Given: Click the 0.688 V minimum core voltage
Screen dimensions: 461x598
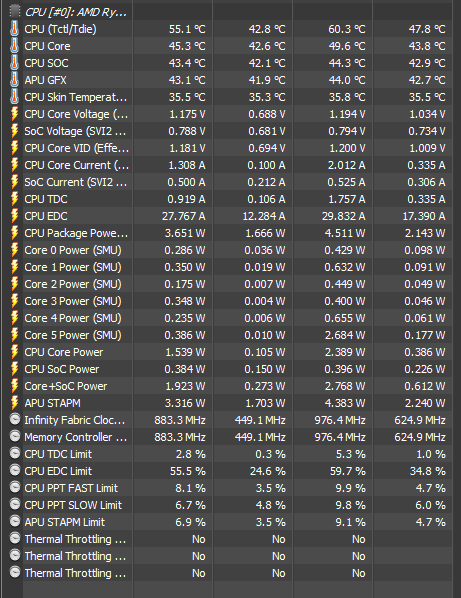Looking at the screenshot, I should pos(267,114).
